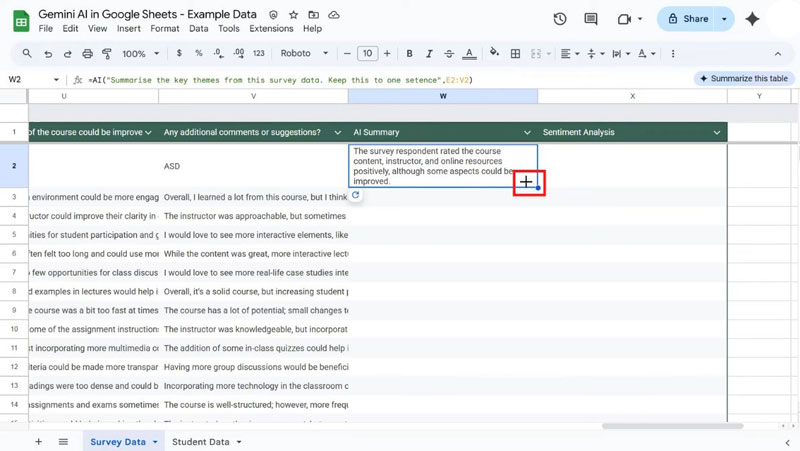This screenshot has width=800, height=451.
Task: Open the fill color picker
Action: pyautogui.click(x=495, y=53)
